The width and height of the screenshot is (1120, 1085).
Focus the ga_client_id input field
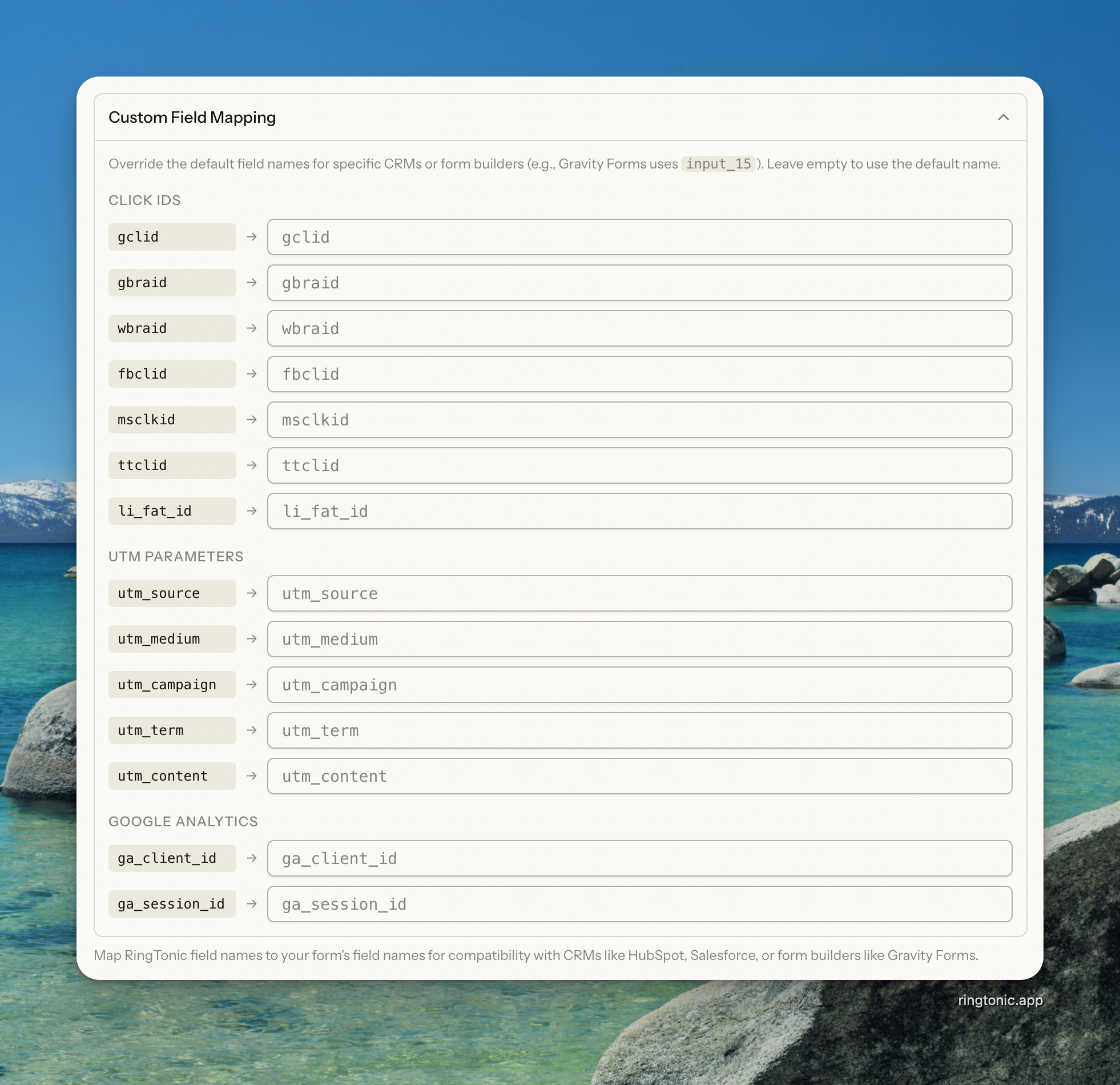(x=639, y=858)
